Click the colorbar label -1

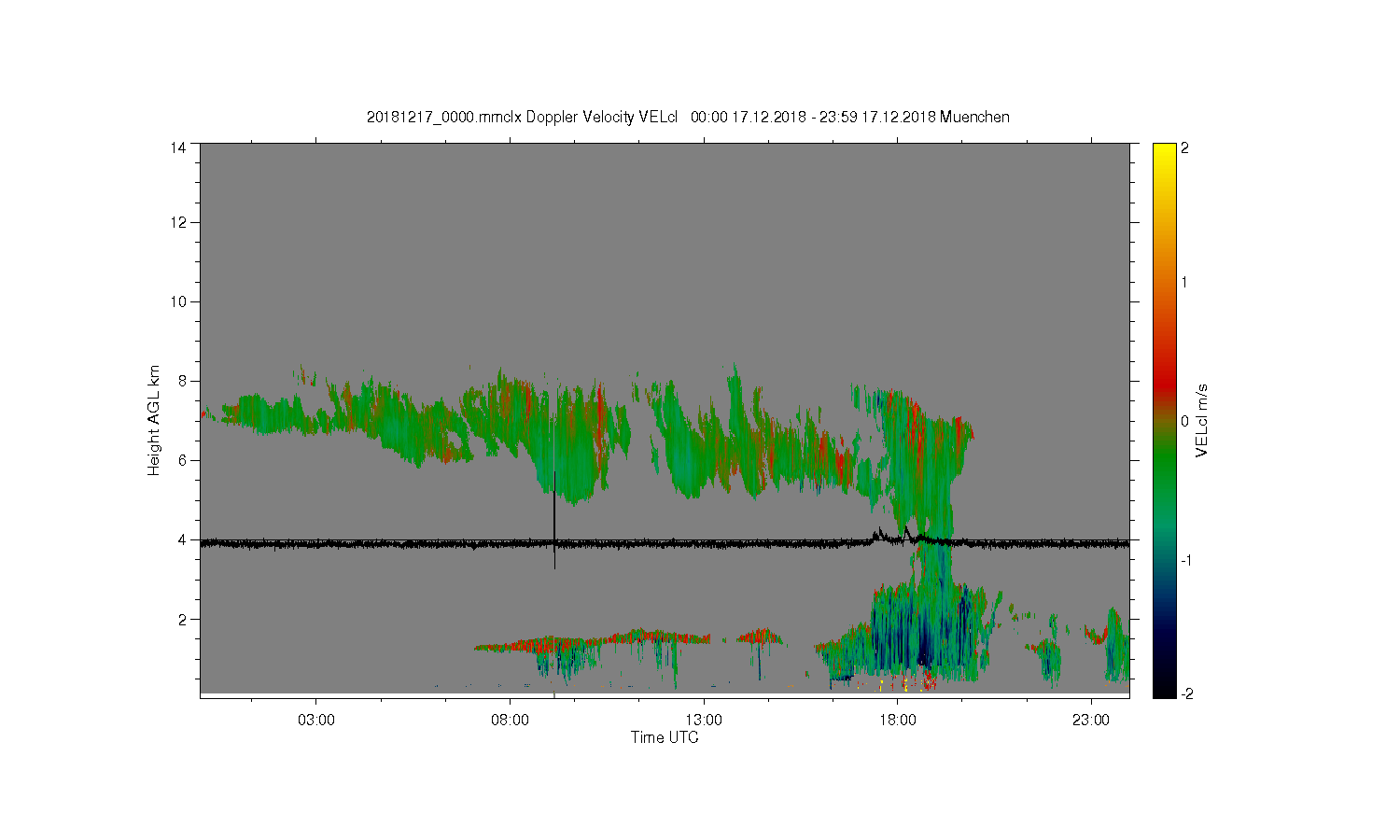click(1186, 560)
